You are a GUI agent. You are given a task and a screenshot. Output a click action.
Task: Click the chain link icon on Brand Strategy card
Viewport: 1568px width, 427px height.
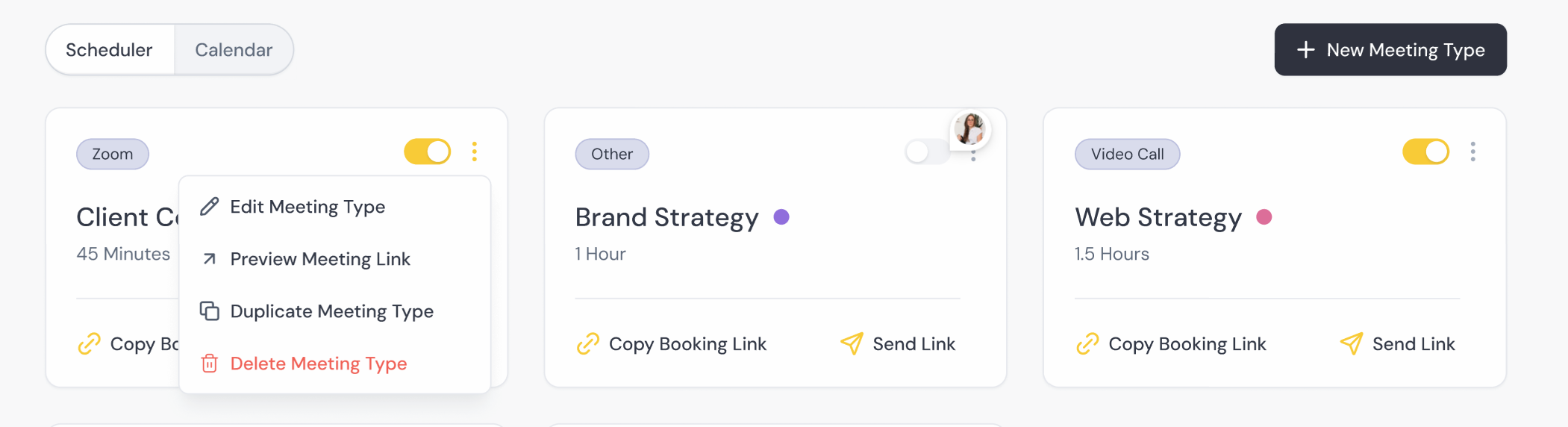588,343
